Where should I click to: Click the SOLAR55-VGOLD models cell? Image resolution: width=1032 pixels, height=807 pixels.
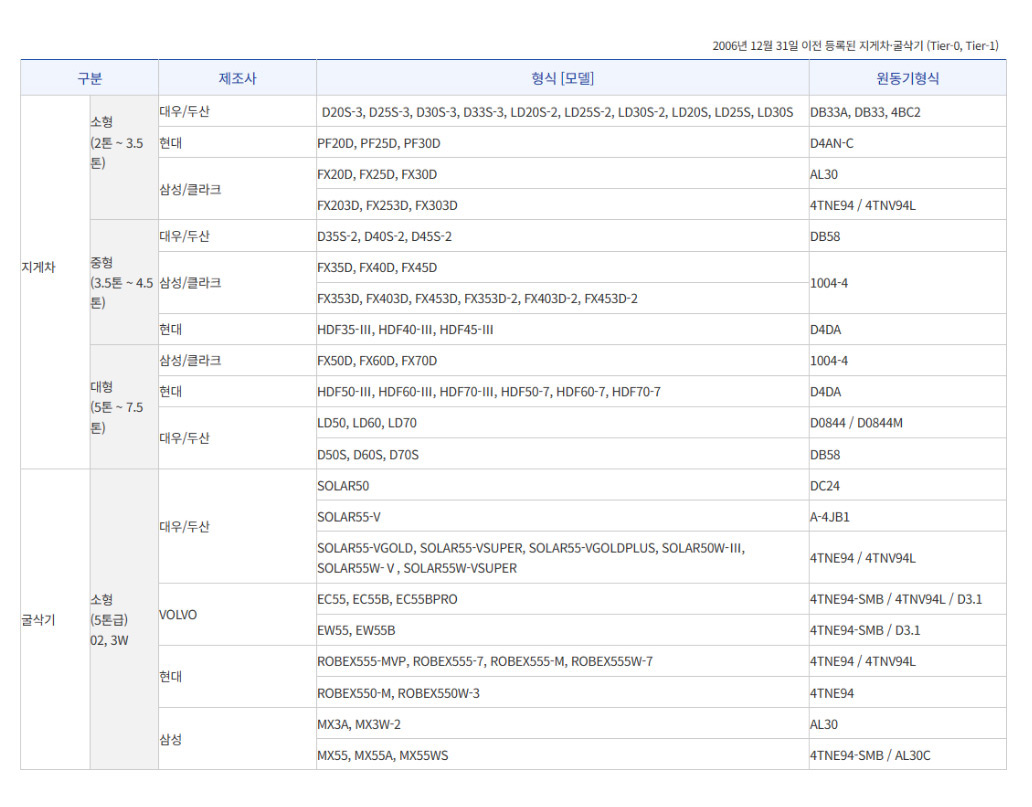(x=563, y=558)
